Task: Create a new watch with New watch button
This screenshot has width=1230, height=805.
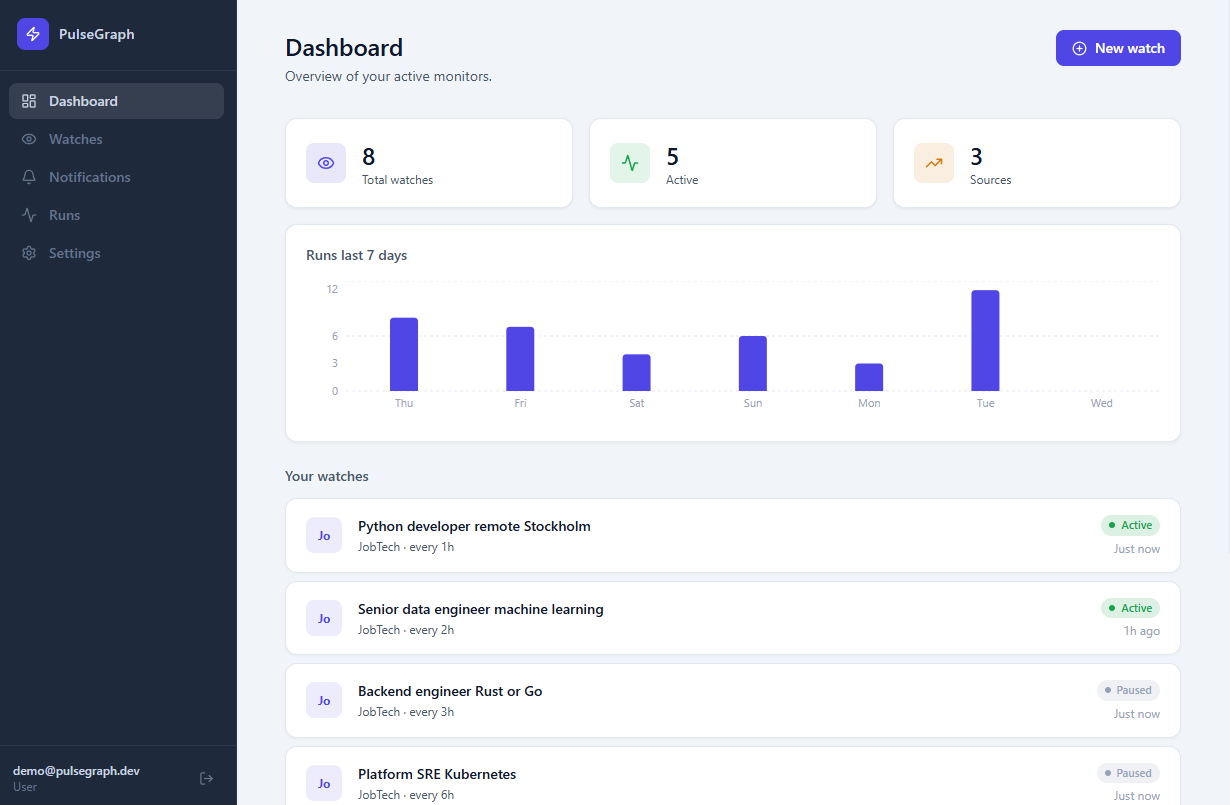Action: [1118, 48]
